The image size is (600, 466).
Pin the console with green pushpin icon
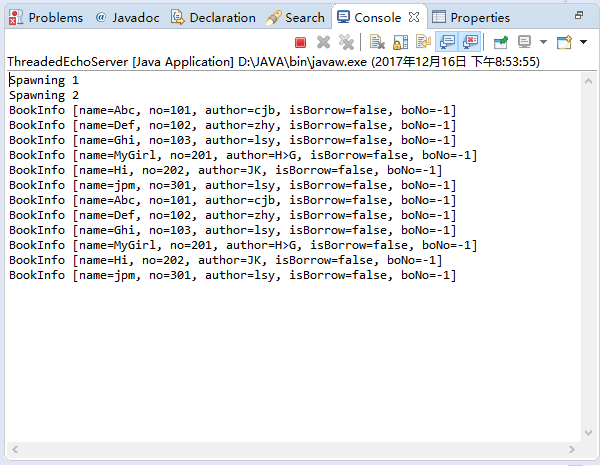[x=501, y=42]
